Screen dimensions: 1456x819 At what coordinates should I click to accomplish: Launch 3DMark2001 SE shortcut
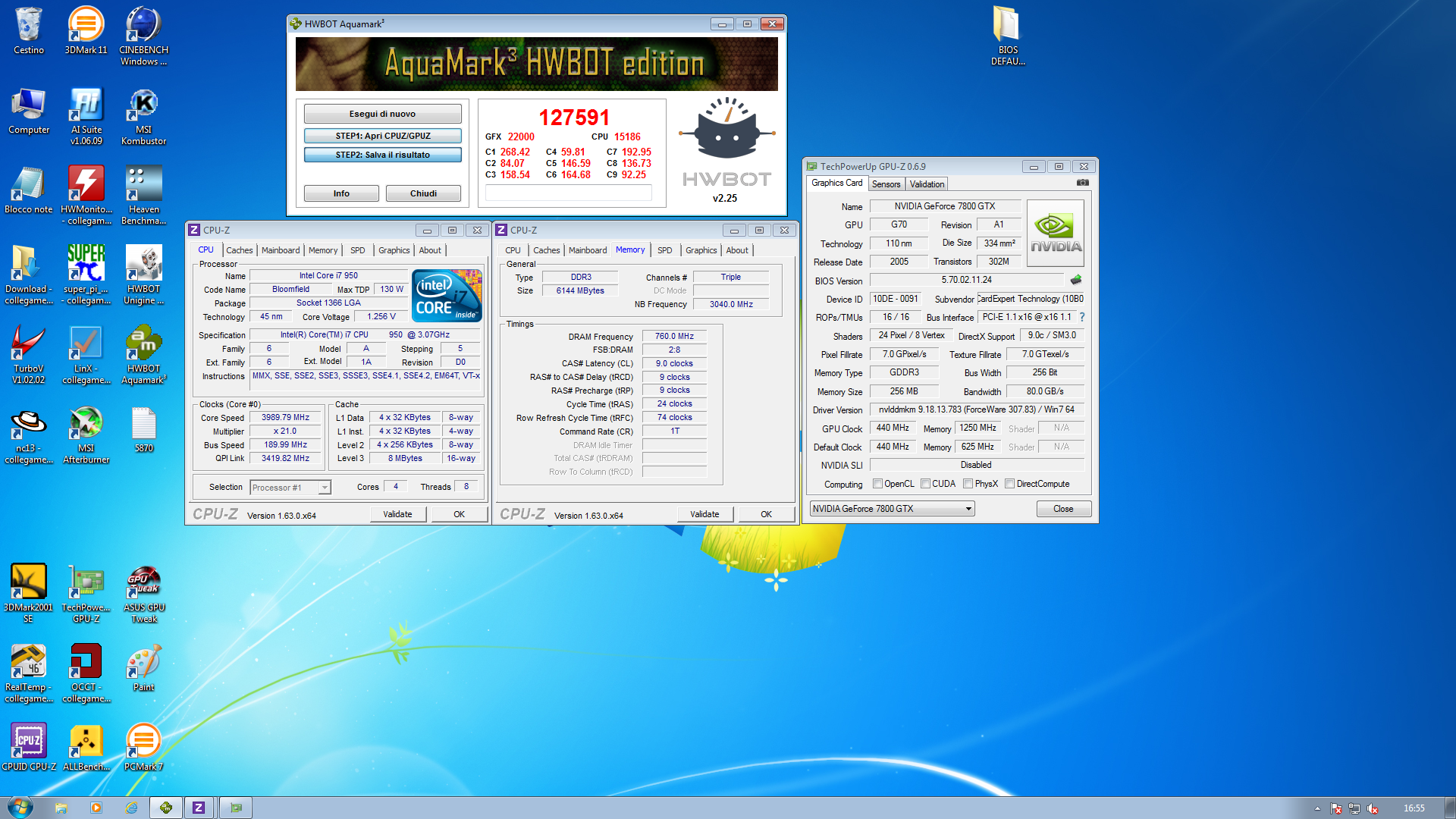(x=28, y=593)
